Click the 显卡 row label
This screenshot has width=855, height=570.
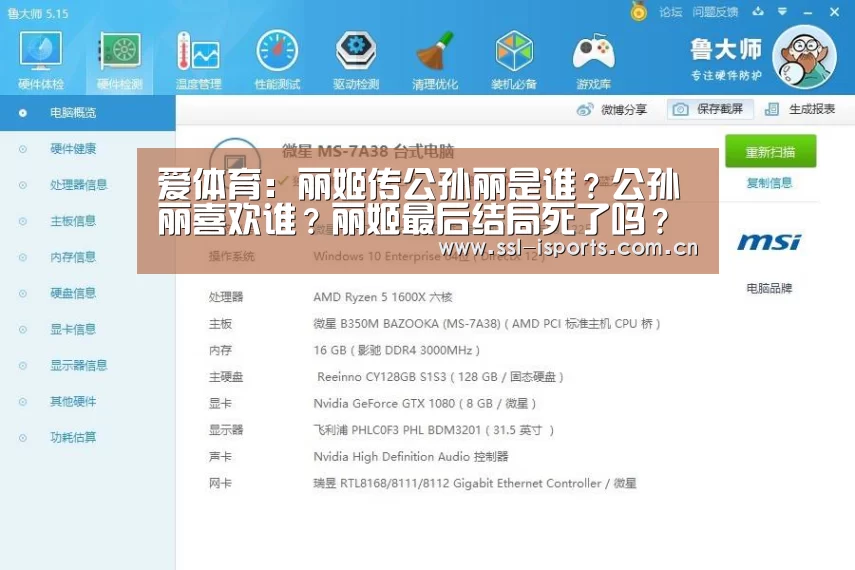coord(220,404)
